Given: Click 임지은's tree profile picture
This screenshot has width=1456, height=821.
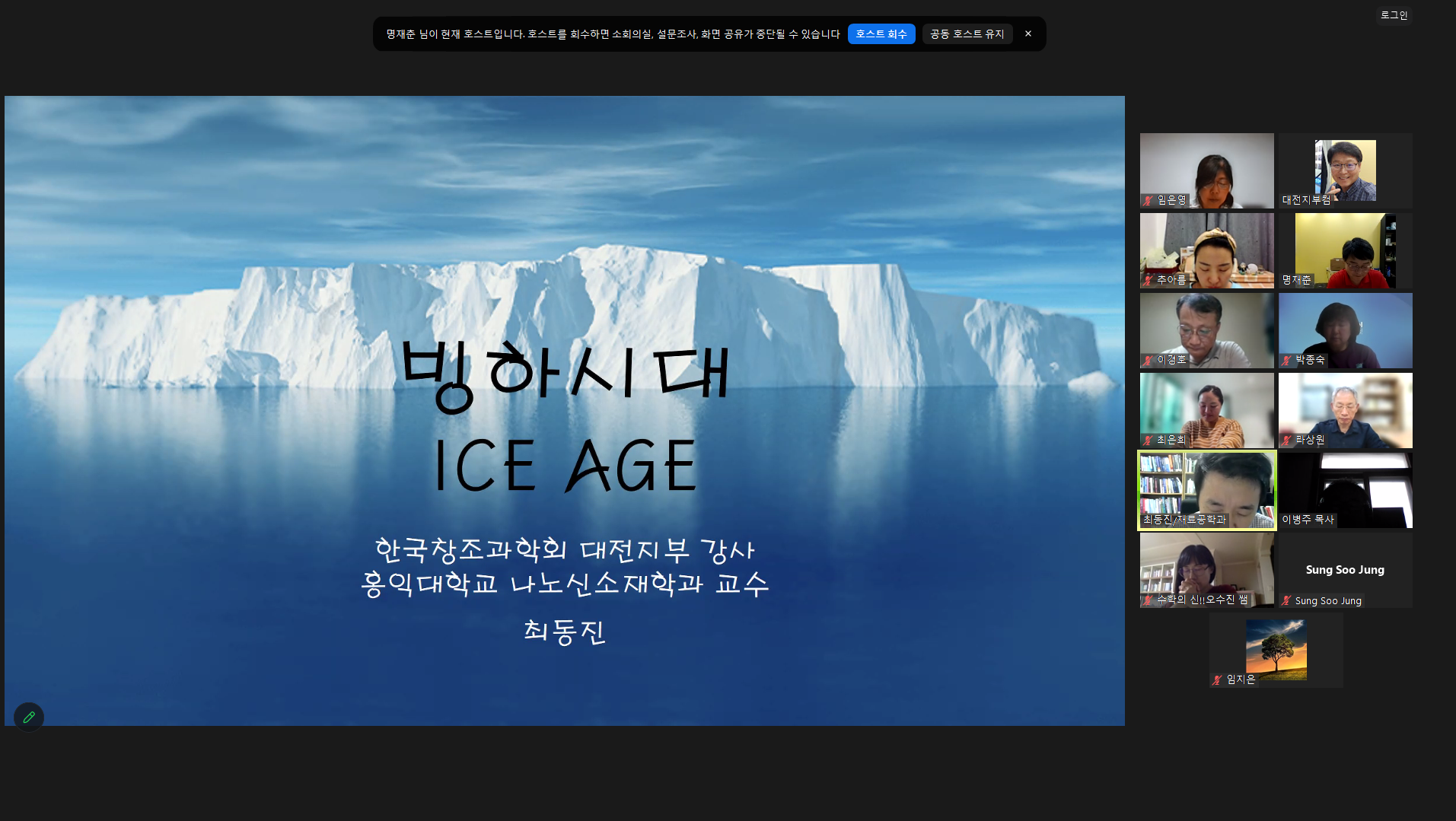Looking at the screenshot, I should (1275, 648).
